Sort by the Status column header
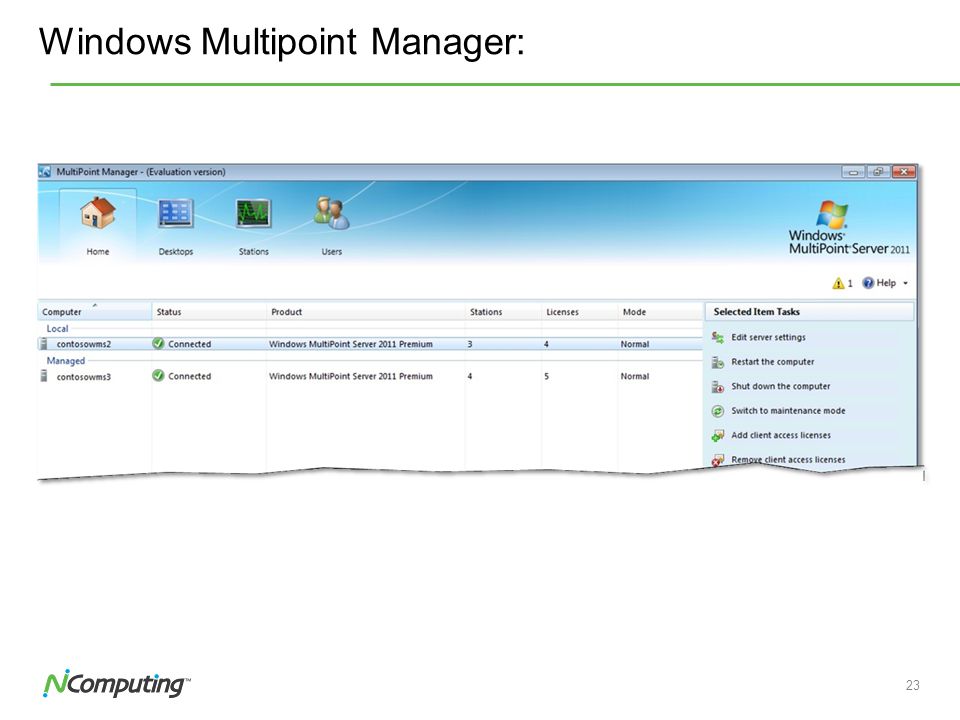 tap(209, 312)
